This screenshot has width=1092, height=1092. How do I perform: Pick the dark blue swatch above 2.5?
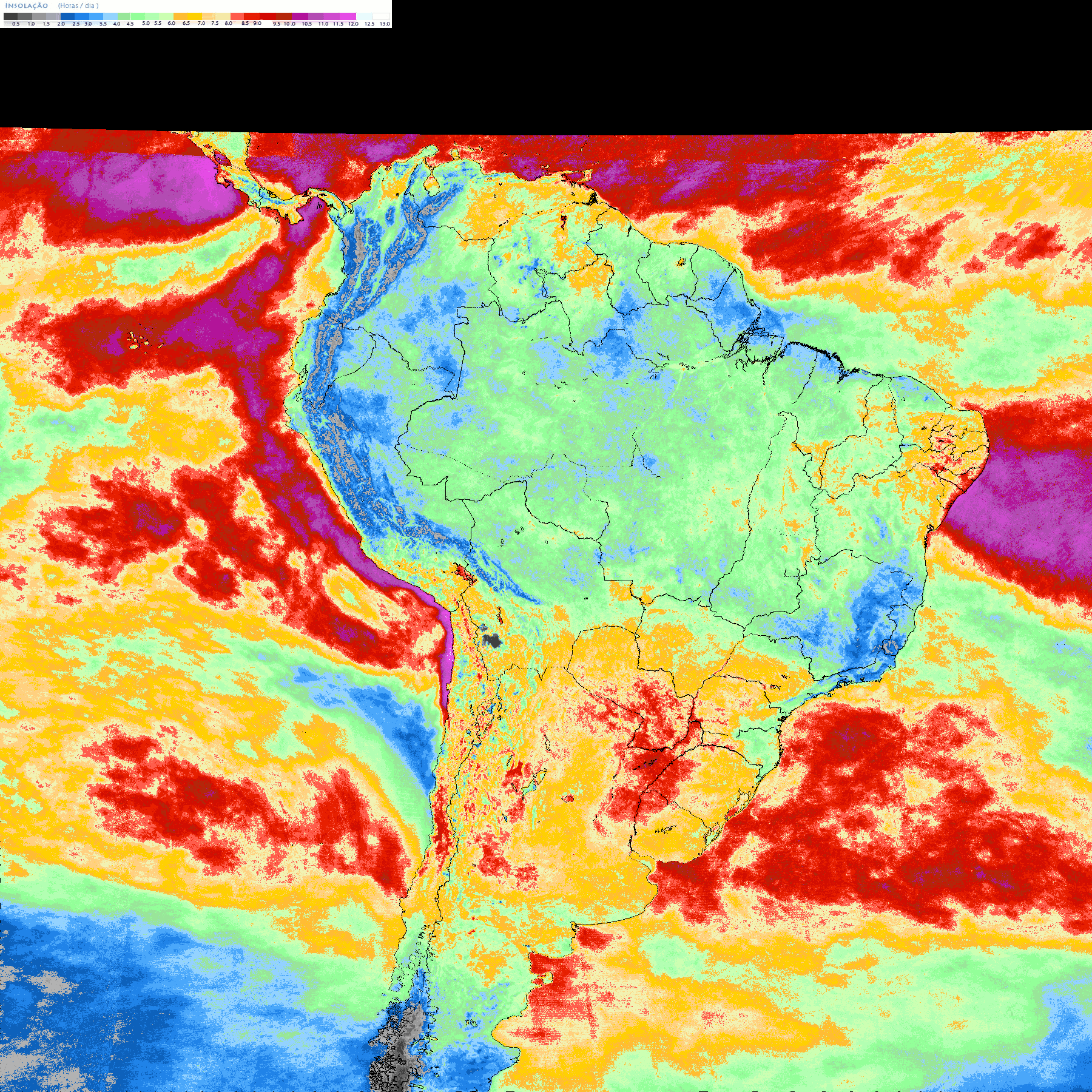67,16
